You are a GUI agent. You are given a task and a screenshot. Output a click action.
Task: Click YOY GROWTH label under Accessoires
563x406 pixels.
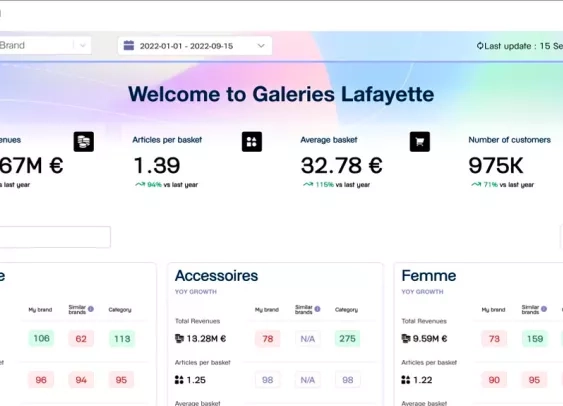tap(196, 292)
